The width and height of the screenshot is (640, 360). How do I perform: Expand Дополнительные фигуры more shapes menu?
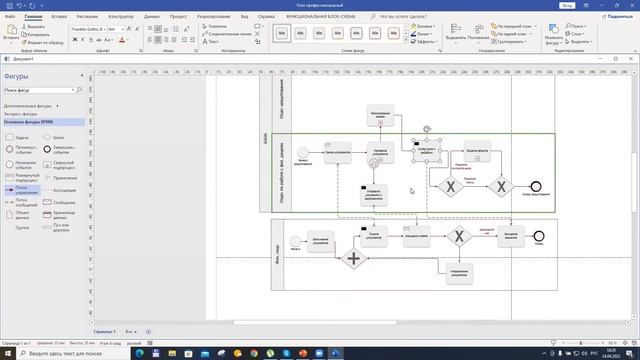31,106
